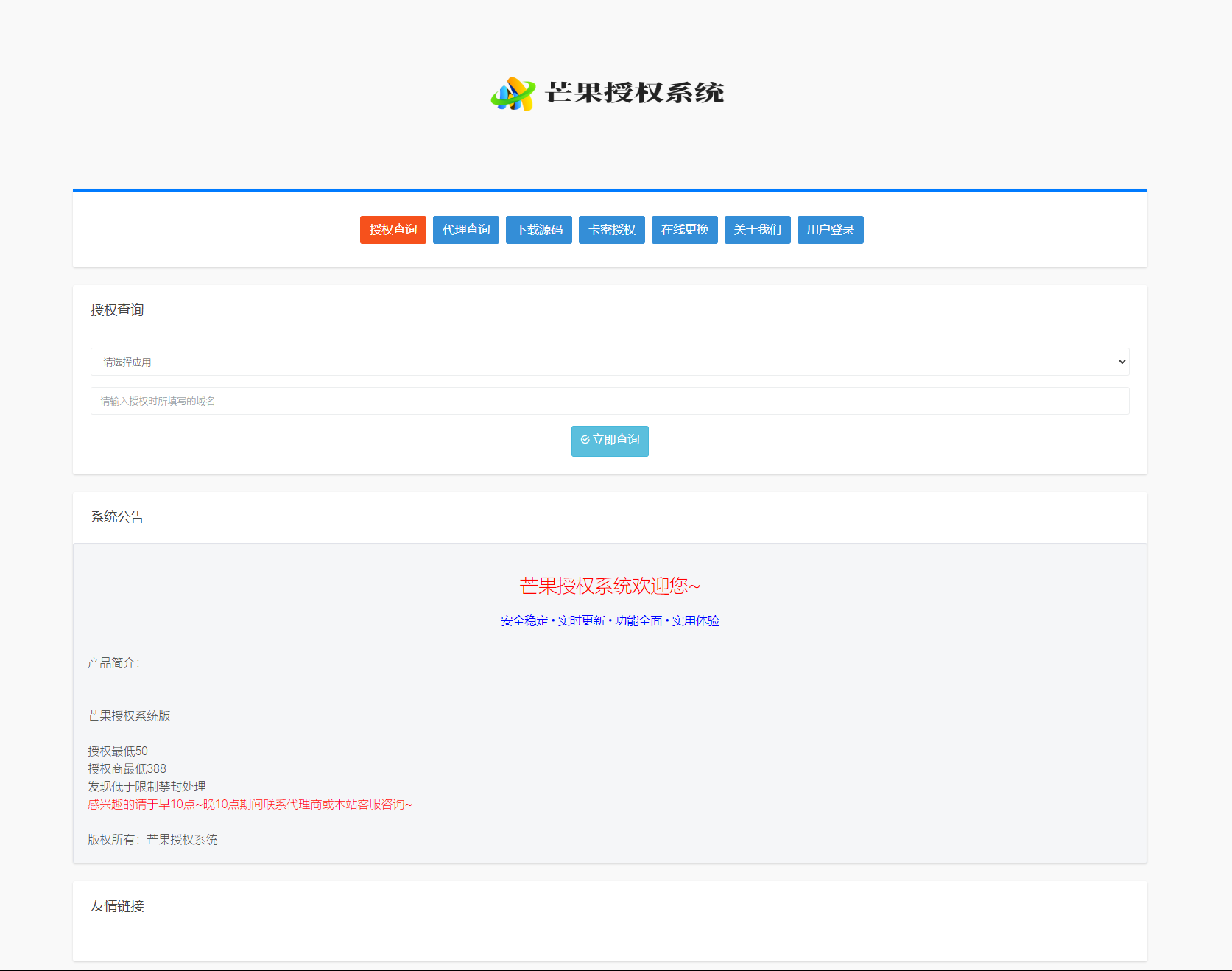Open the 在线更换 page

tap(684, 230)
